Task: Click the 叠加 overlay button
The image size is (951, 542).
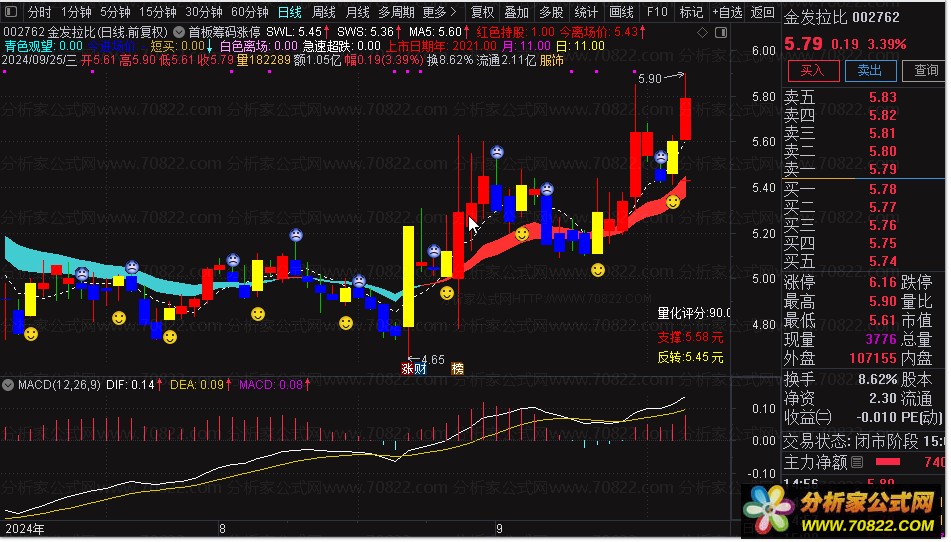Action: click(x=517, y=12)
